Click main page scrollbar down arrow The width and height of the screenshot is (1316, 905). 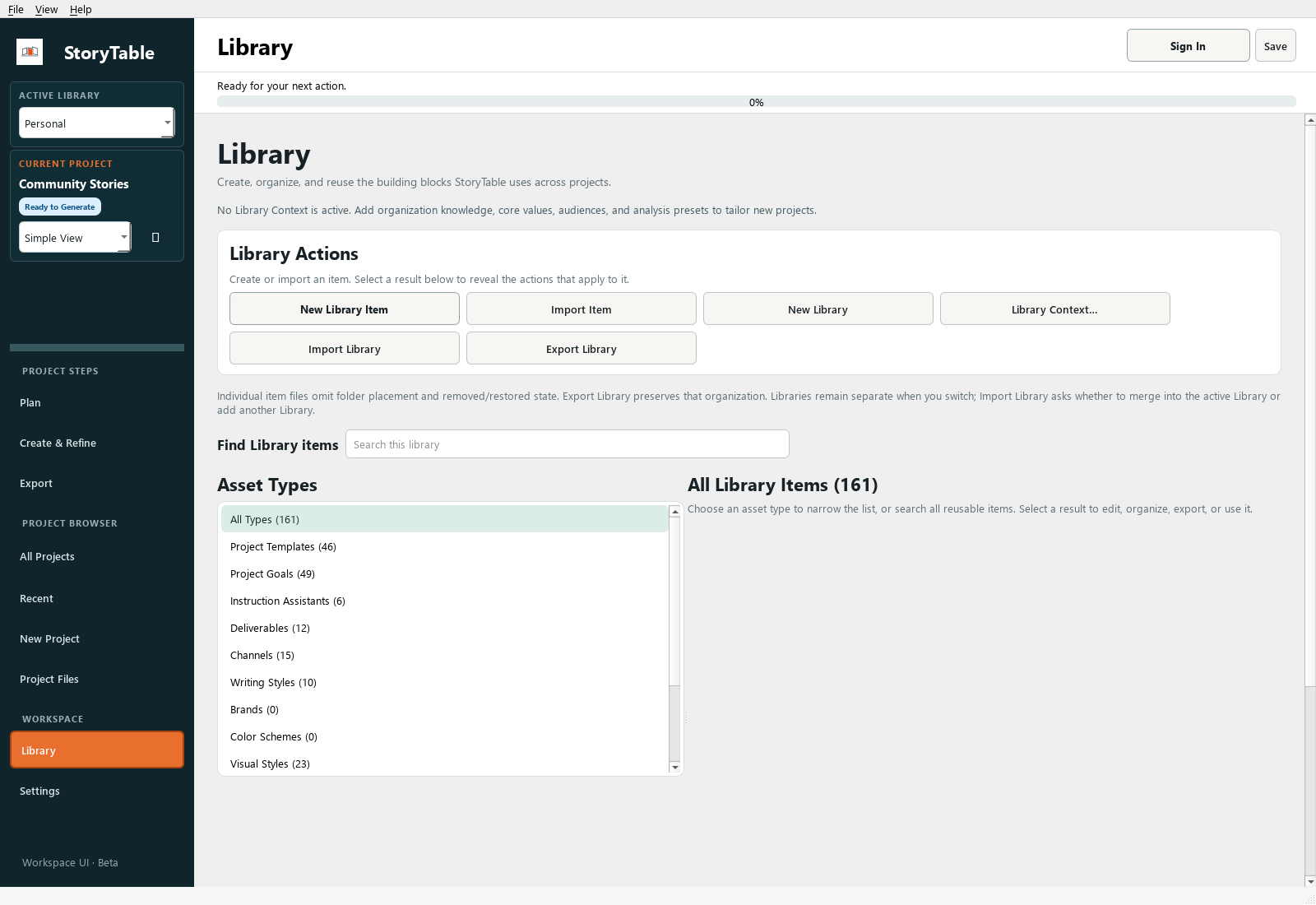click(1310, 881)
